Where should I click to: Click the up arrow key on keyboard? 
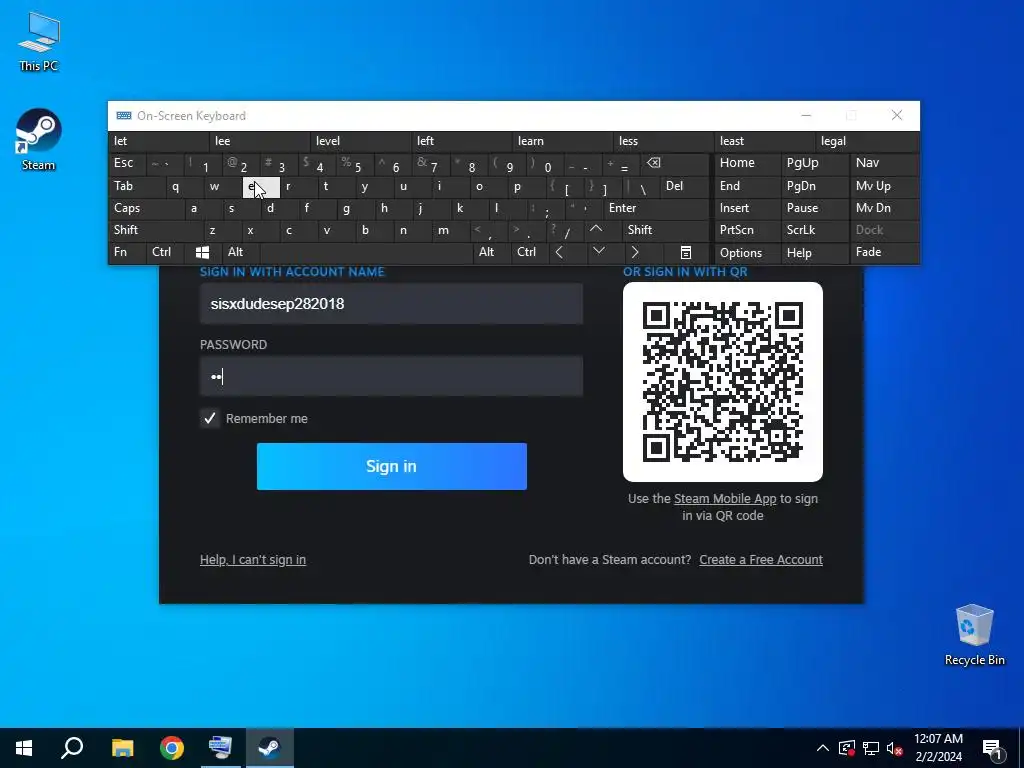596,230
